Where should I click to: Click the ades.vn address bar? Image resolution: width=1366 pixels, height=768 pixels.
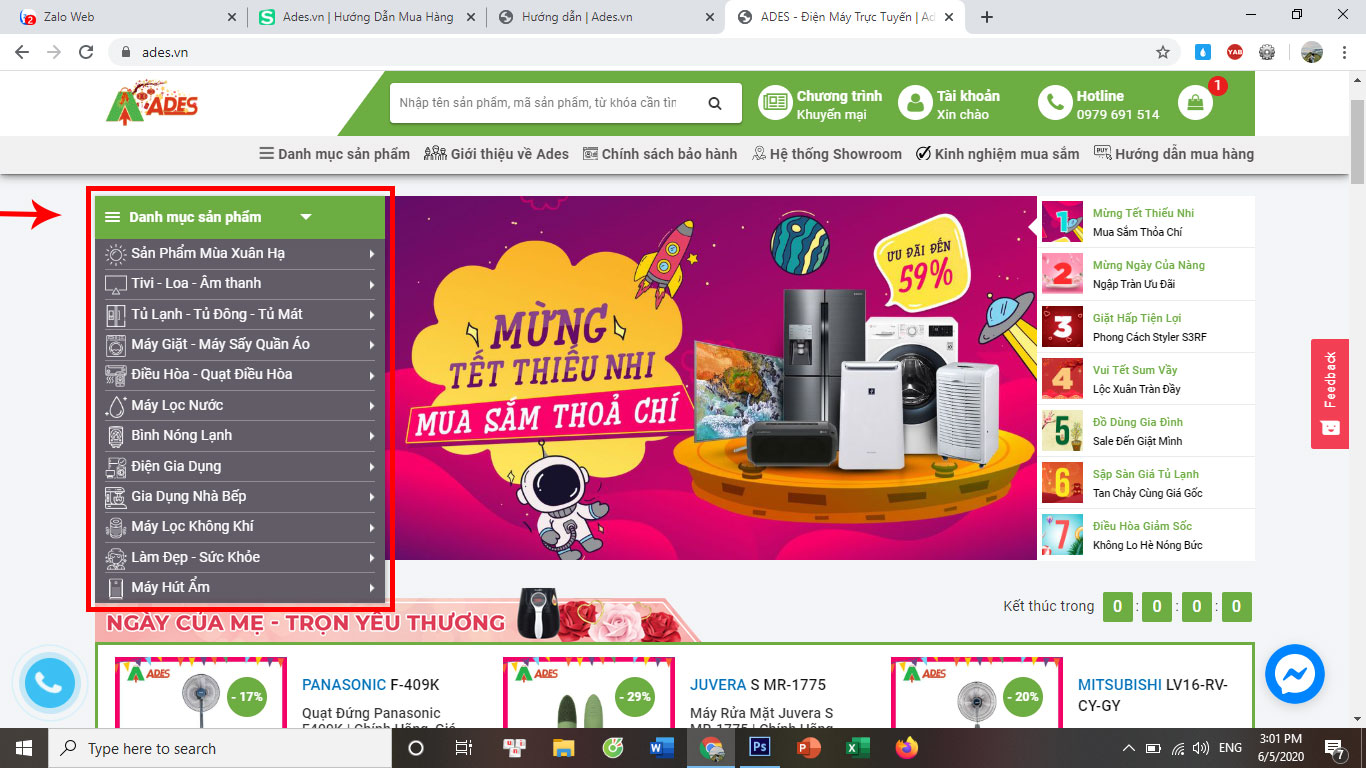640,52
